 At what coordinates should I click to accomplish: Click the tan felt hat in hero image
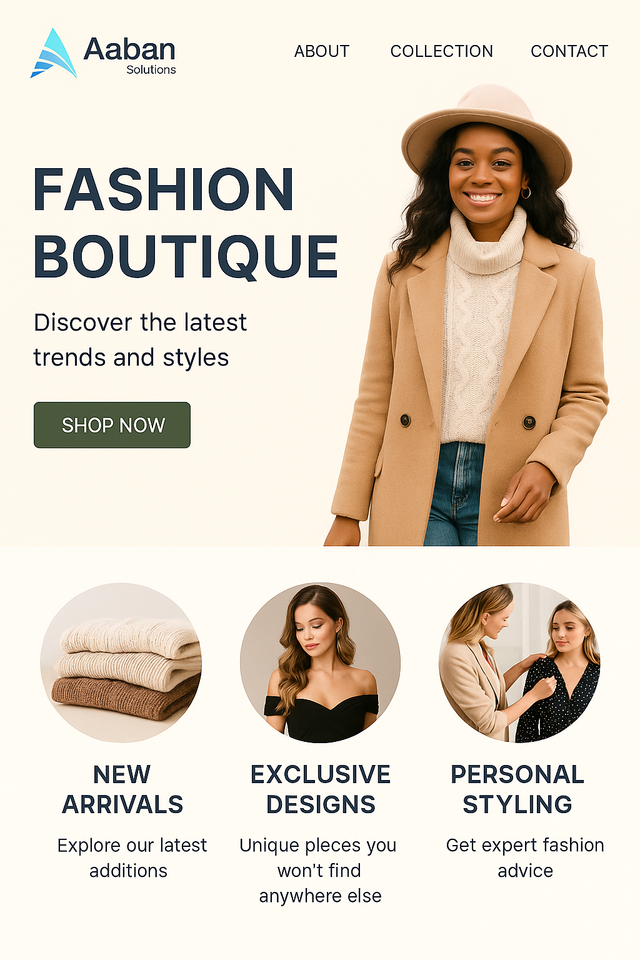point(487,129)
